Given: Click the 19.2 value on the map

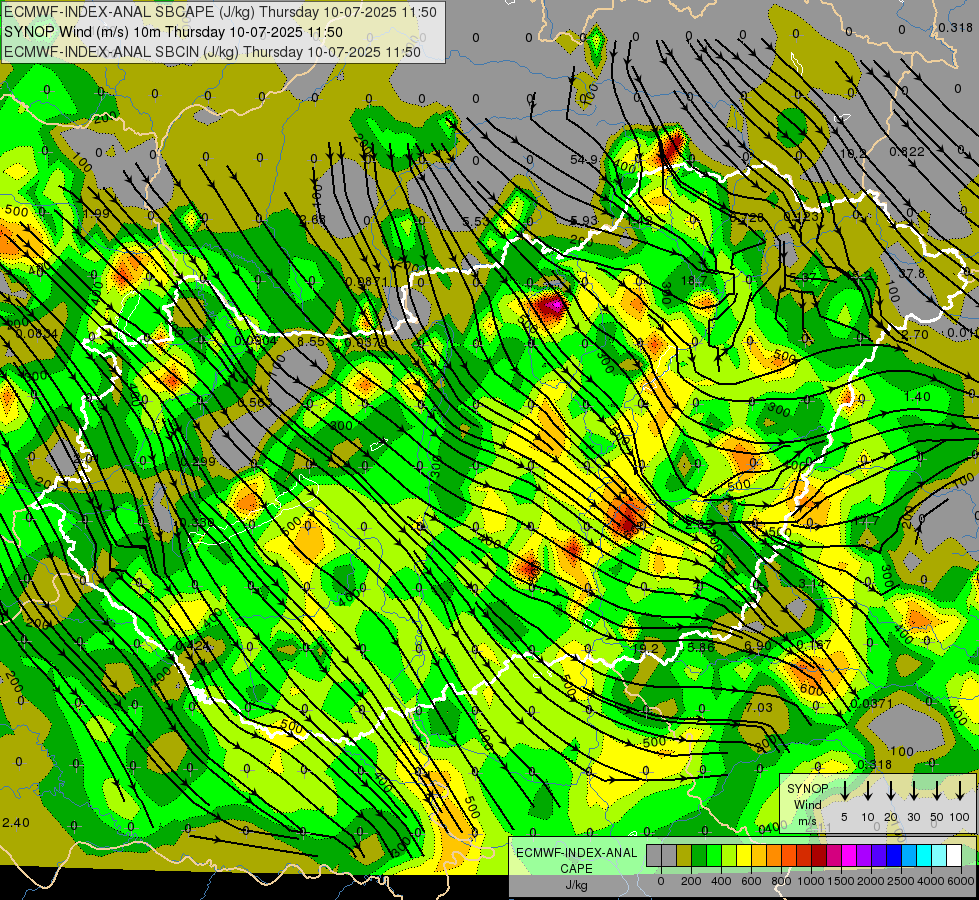Looking at the screenshot, I should 646,648.
